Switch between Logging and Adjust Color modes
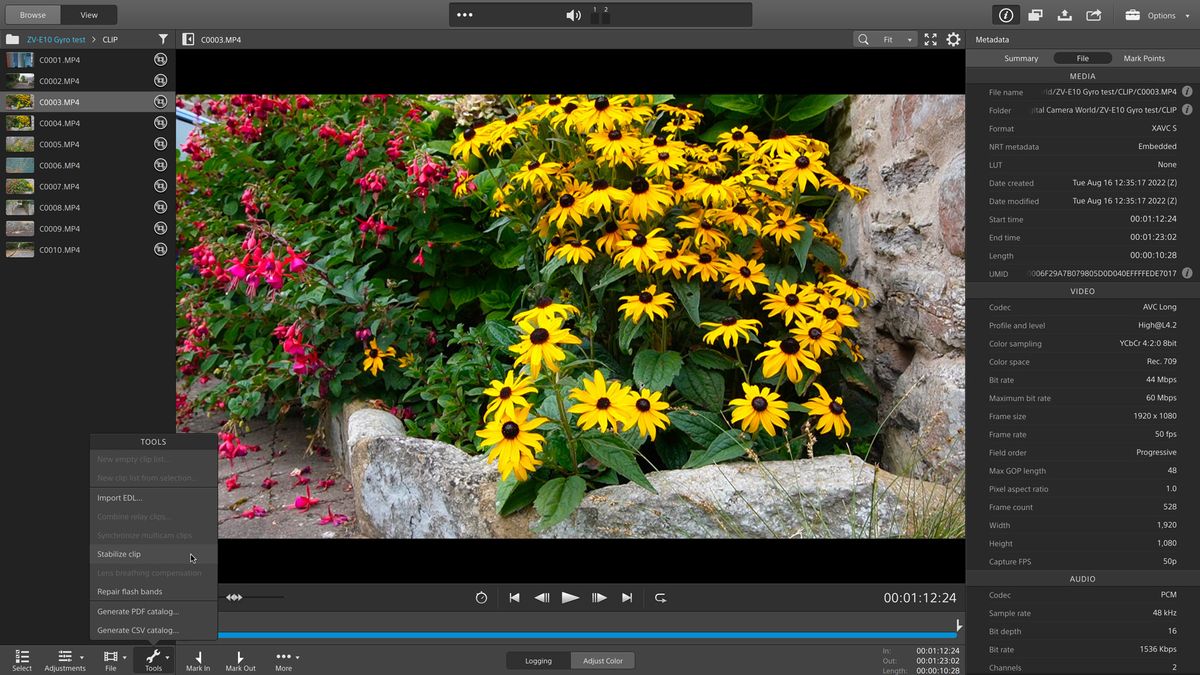The height and width of the screenshot is (675, 1200). point(602,660)
